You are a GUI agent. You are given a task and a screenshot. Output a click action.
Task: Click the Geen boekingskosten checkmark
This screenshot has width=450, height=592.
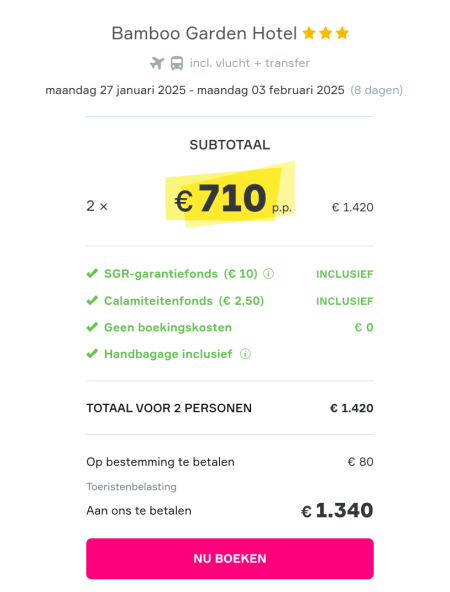(x=92, y=327)
